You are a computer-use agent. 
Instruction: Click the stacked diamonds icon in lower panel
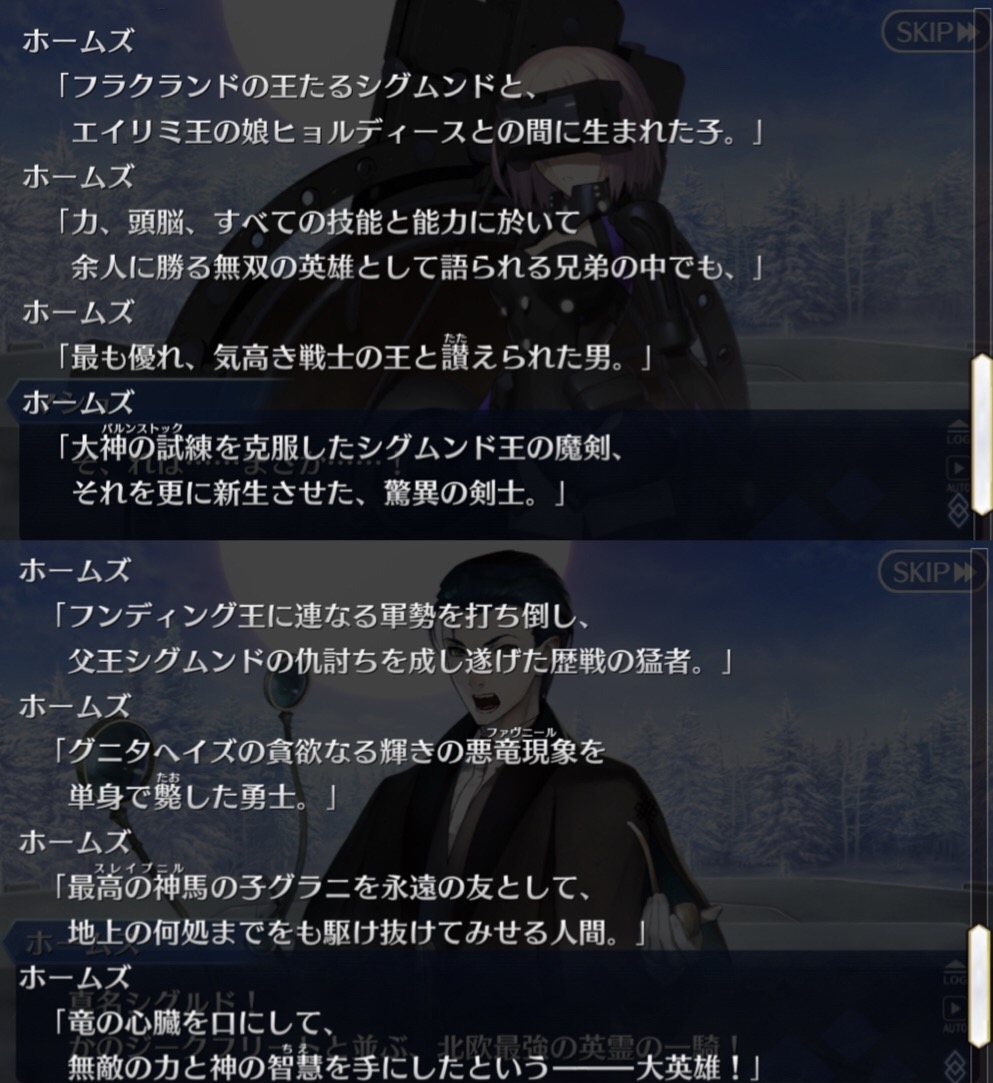pyautogui.click(x=956, y=1064)
